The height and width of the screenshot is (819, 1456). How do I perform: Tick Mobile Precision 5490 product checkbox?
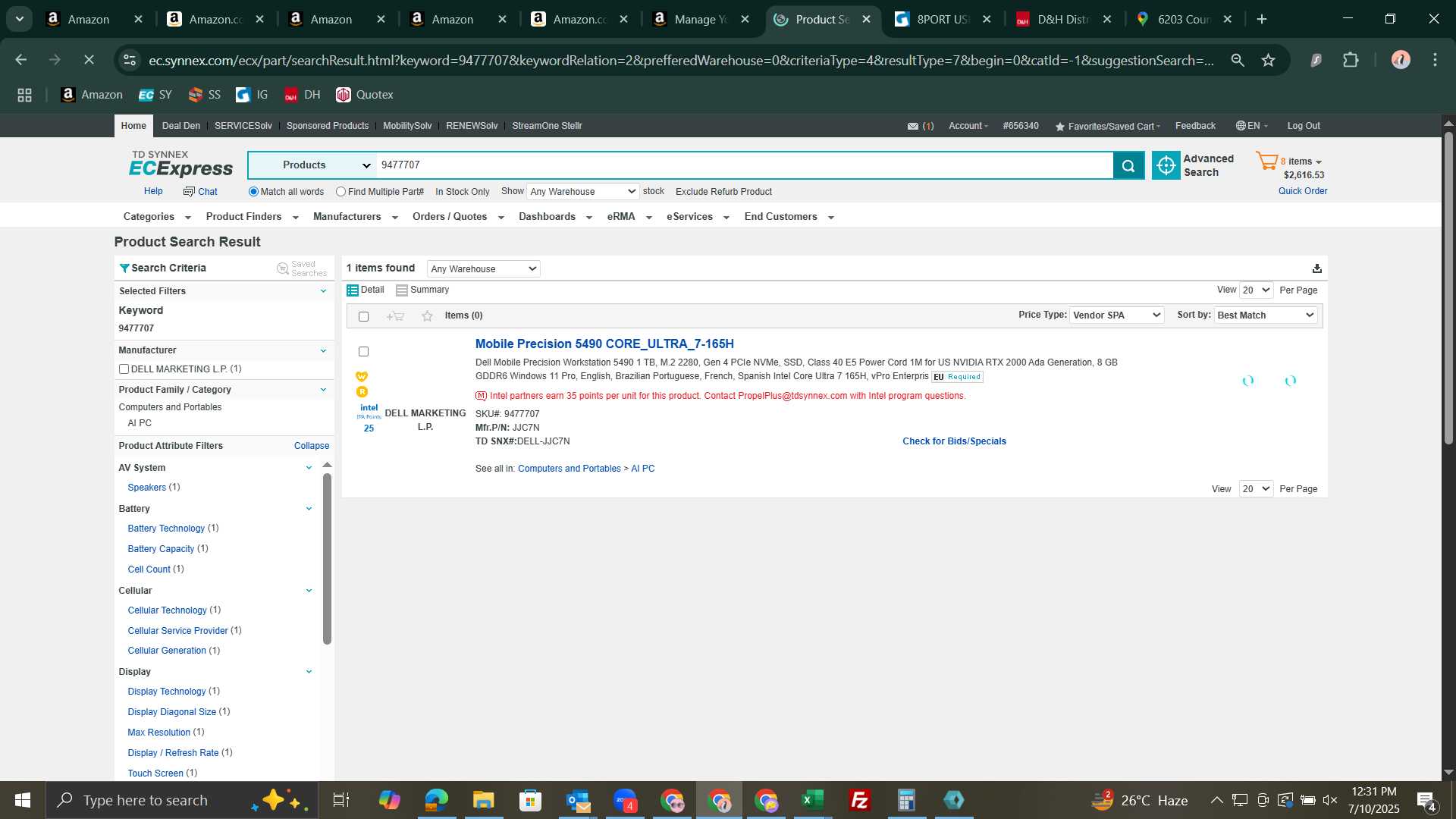(x=363, y=352)
